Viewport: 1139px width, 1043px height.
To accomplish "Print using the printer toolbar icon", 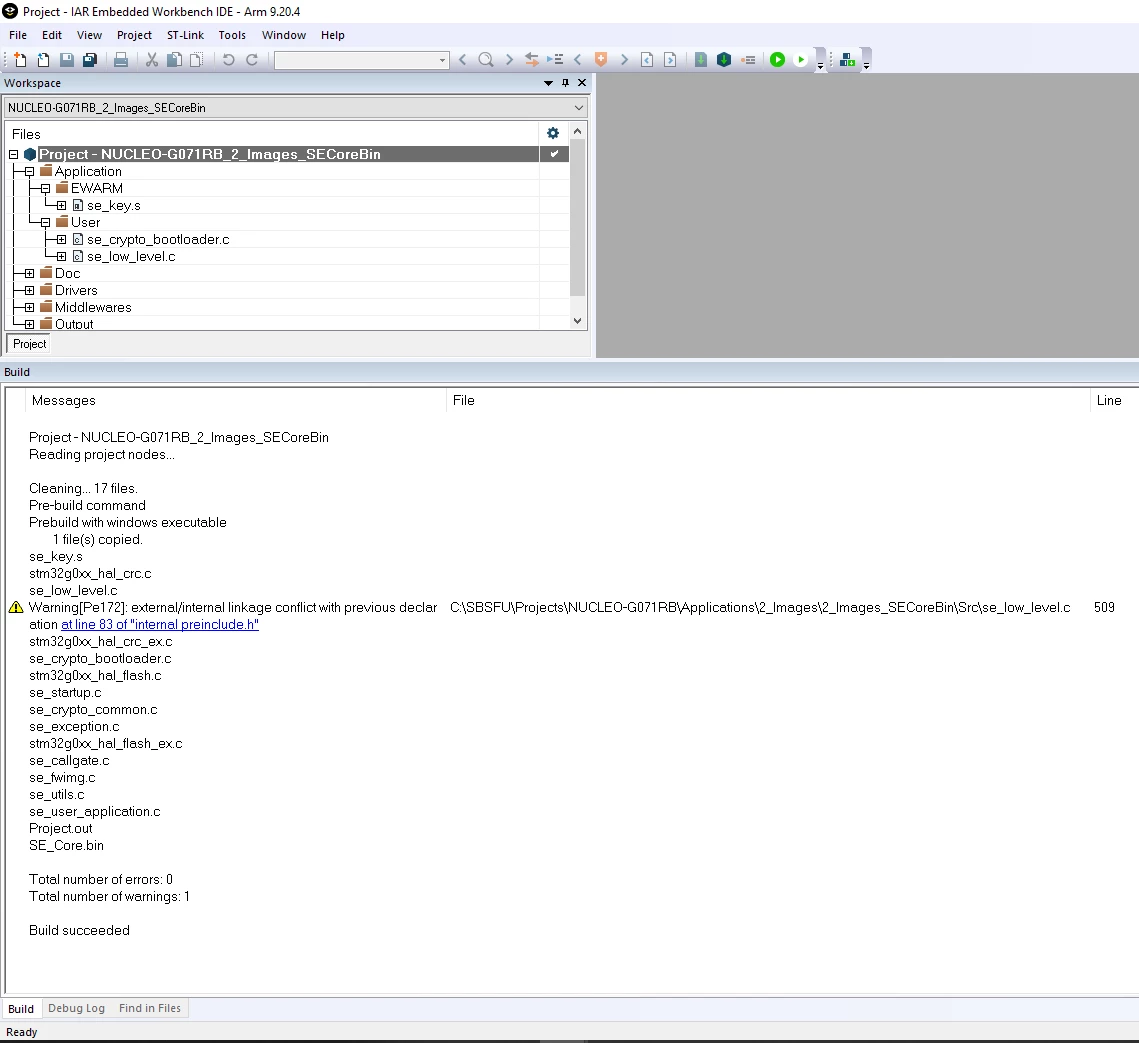I will [121, 60].
